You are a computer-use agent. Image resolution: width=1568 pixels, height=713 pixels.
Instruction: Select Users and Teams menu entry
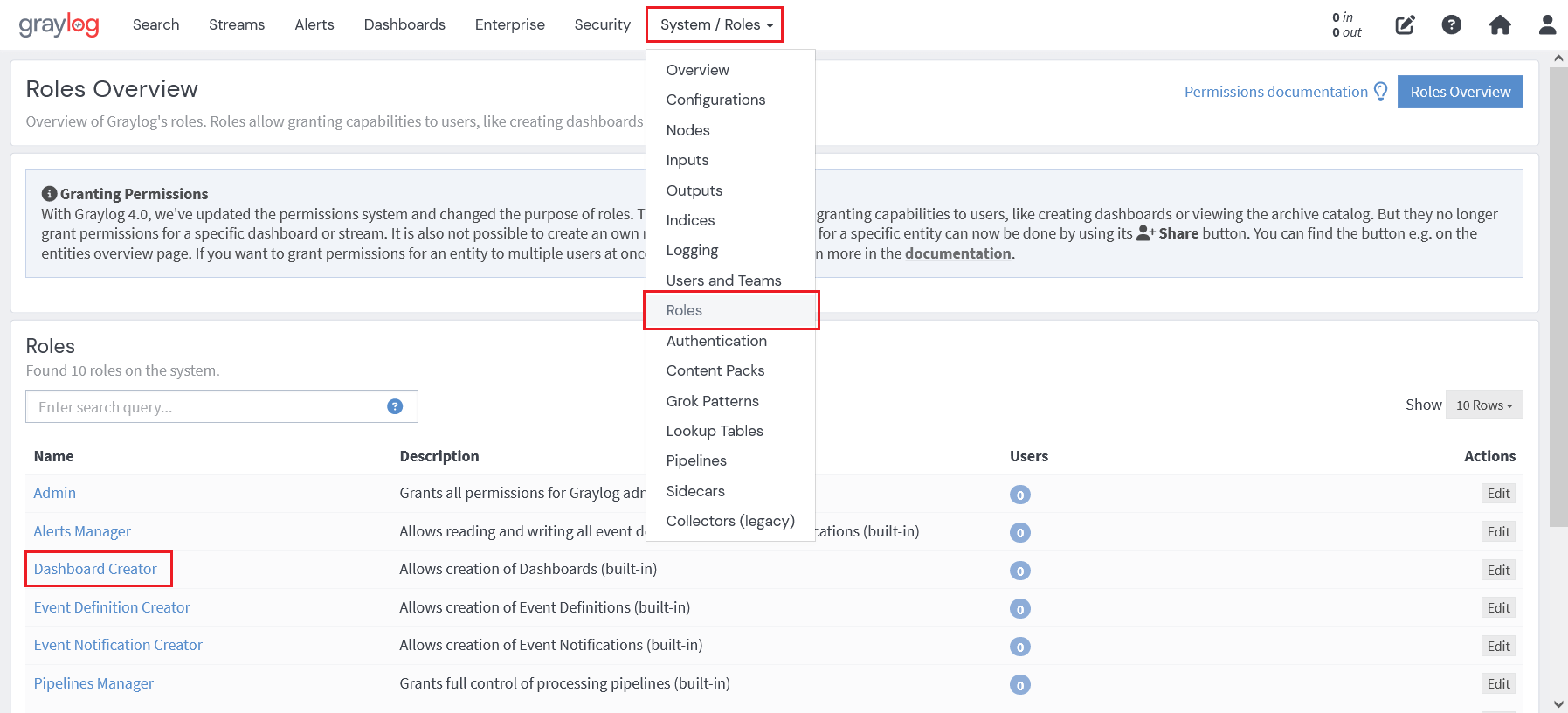[730, 280]
